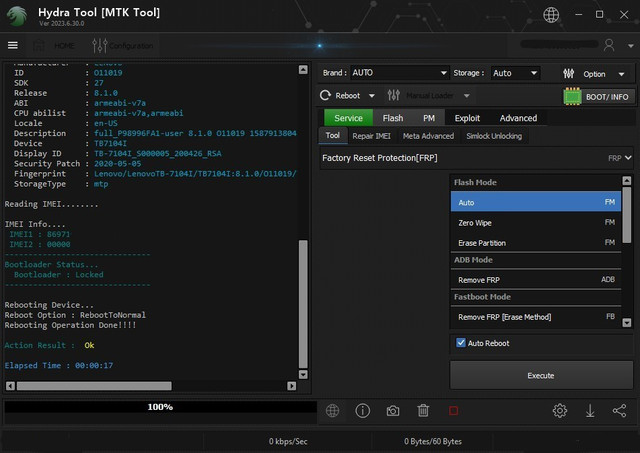Click the Reboot button
The height and width of the screenshot is (453, 640).
[340, 95]
